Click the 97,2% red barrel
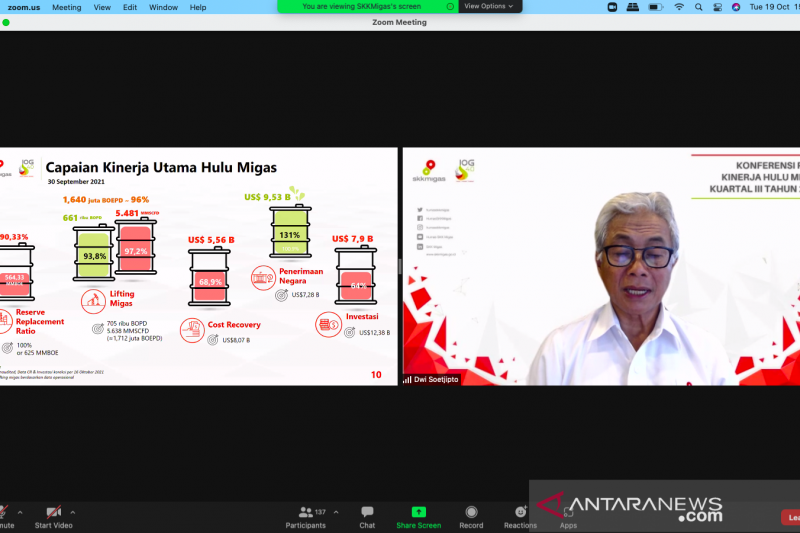The image size is (800, 533). pos(136,246)
